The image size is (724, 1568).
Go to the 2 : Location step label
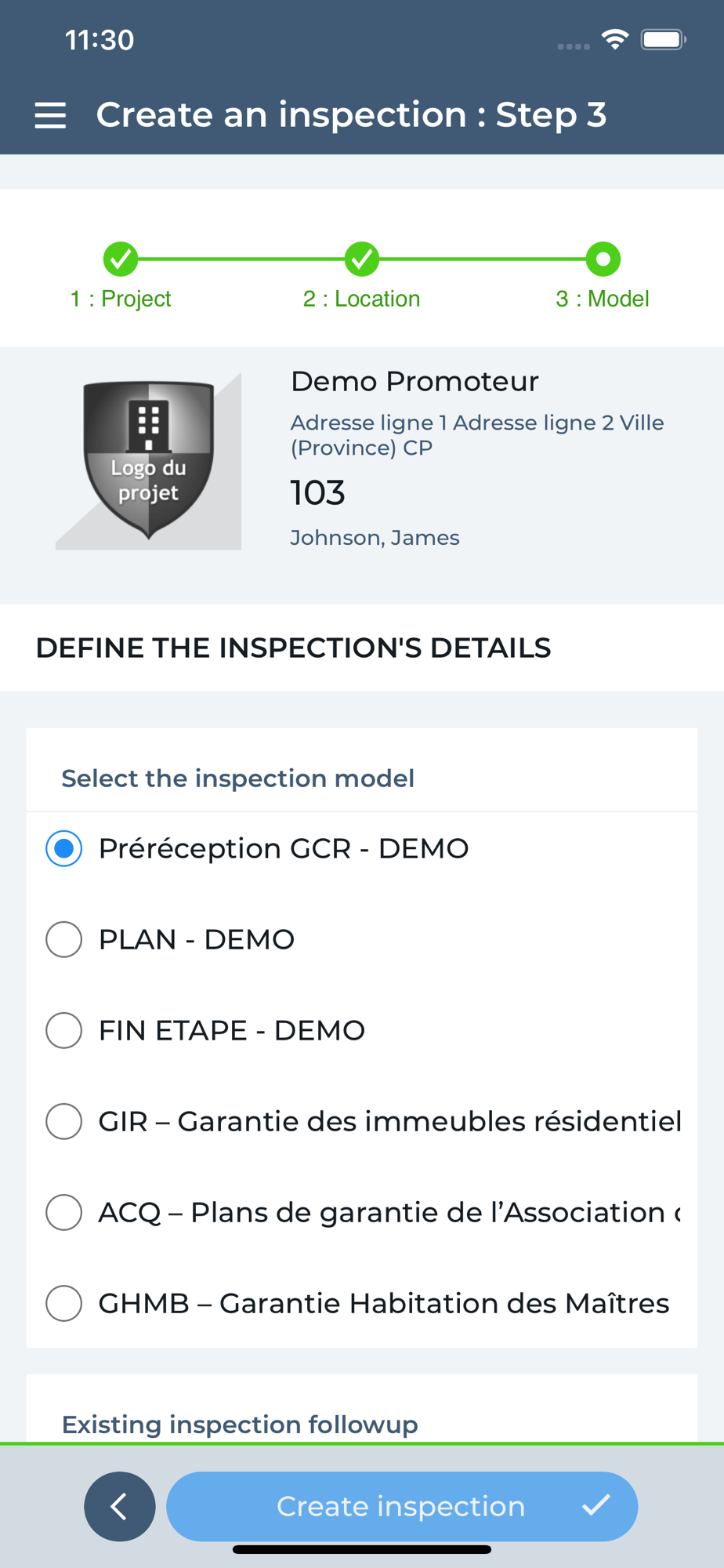(362, 299)
